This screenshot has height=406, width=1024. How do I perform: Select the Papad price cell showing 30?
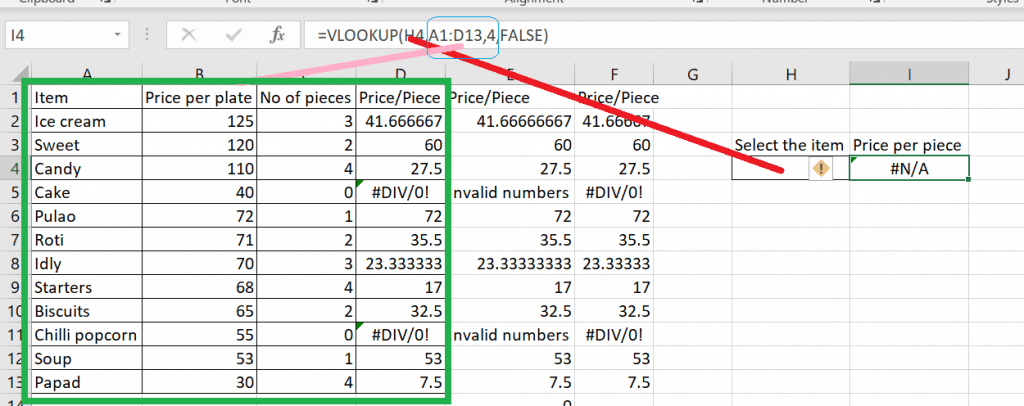point(198,382)
